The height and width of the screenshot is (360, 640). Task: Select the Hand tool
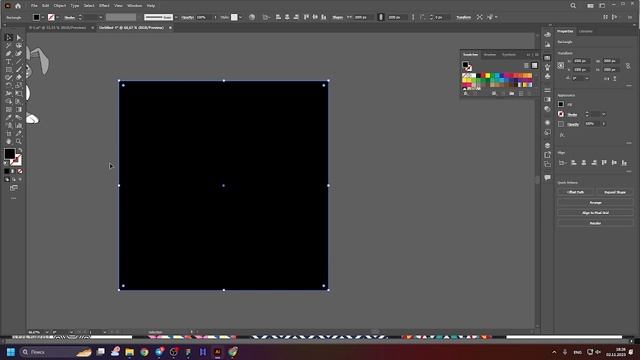tap(9, 141)
